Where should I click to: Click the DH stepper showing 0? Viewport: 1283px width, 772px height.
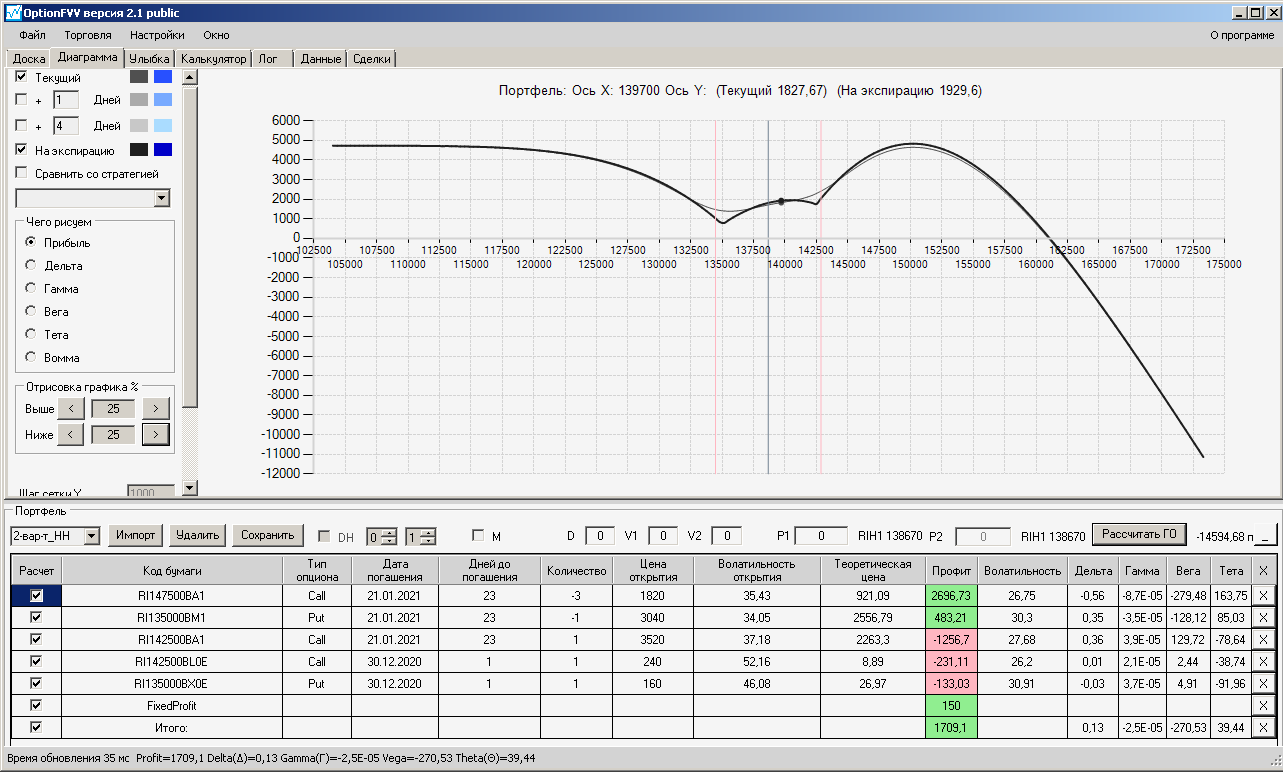[x=381, y=536]
